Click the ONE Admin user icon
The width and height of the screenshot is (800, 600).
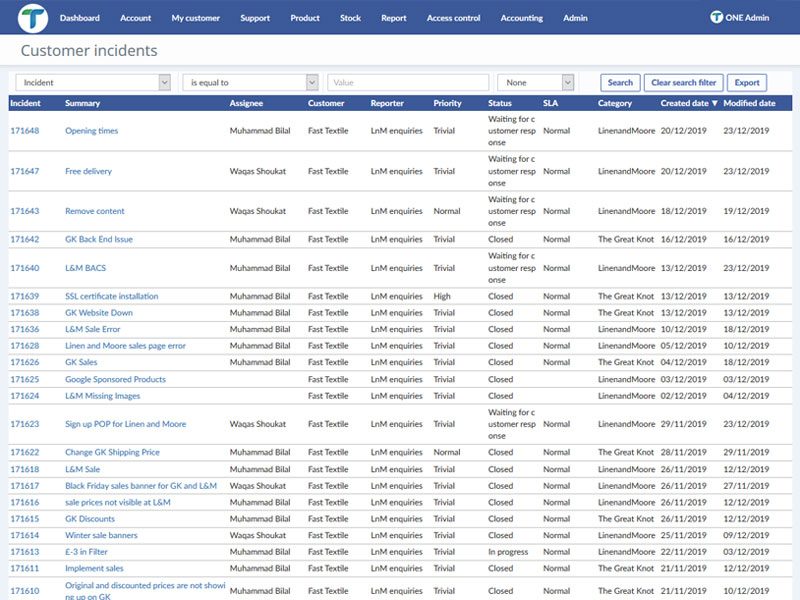716,17
